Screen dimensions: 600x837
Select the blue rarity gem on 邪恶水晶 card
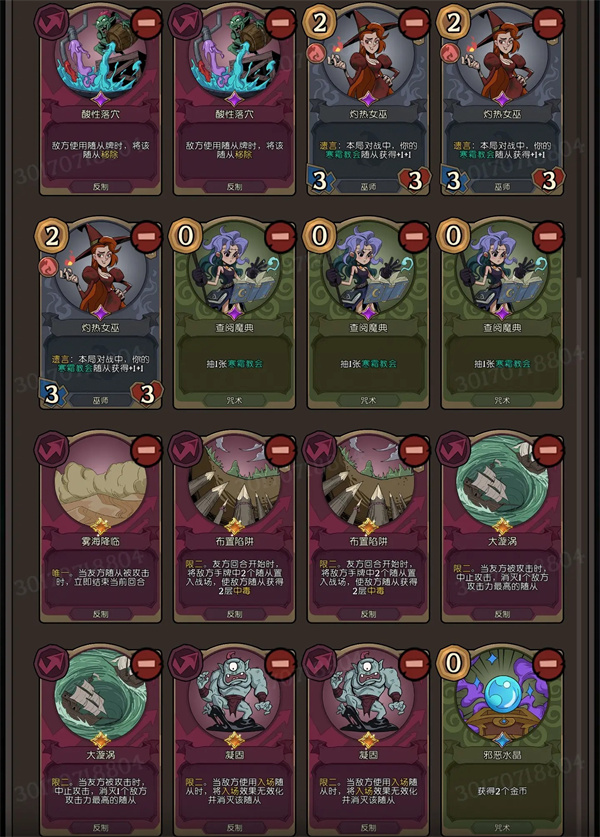tap(502, 740)
